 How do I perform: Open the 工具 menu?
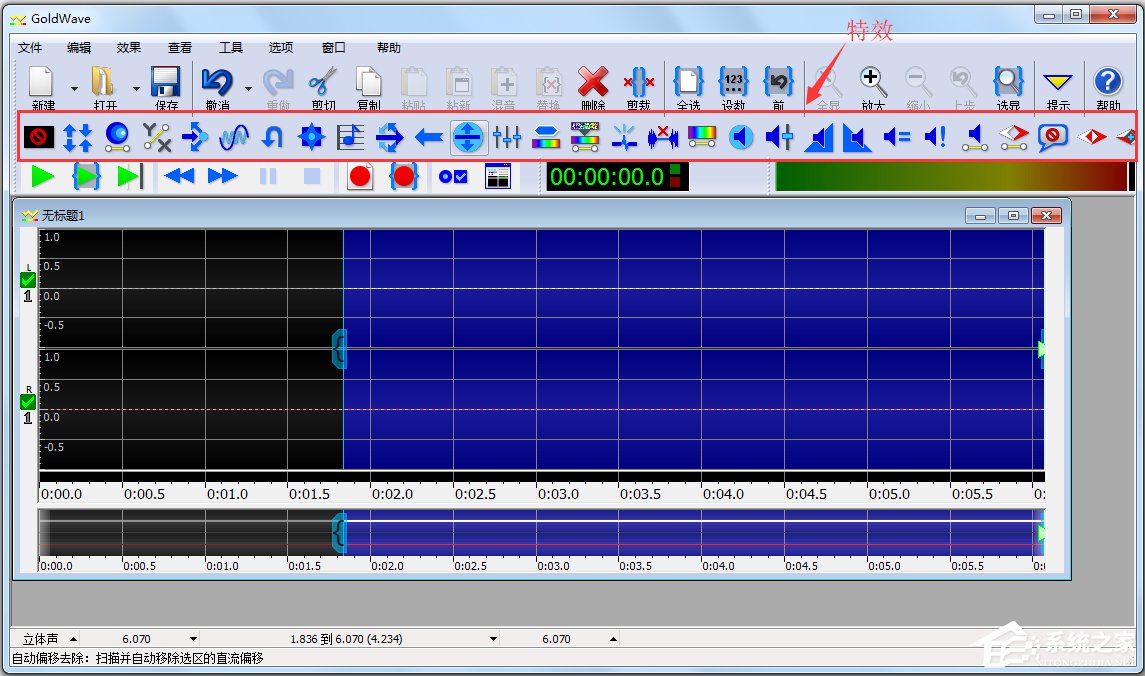click(x=231, y=47)
